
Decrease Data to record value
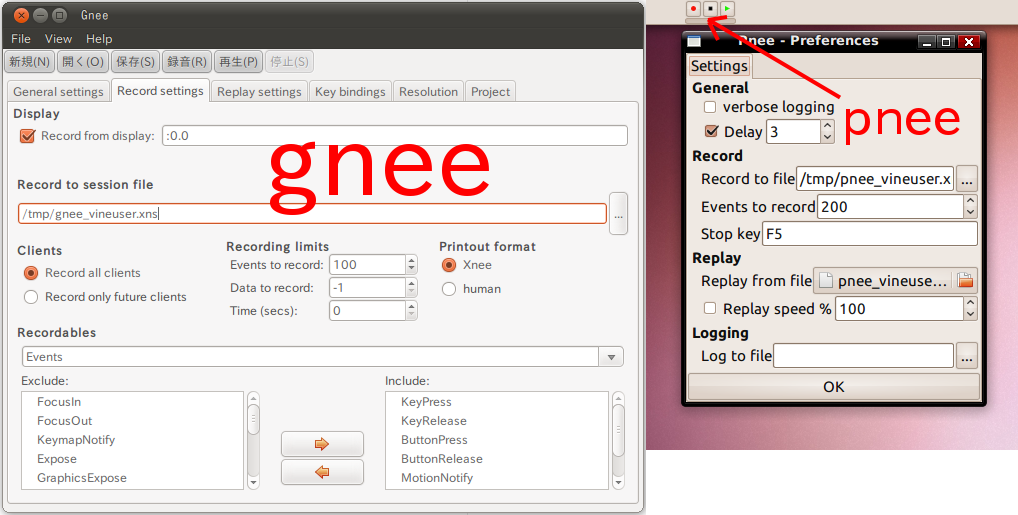coord(412,292)
